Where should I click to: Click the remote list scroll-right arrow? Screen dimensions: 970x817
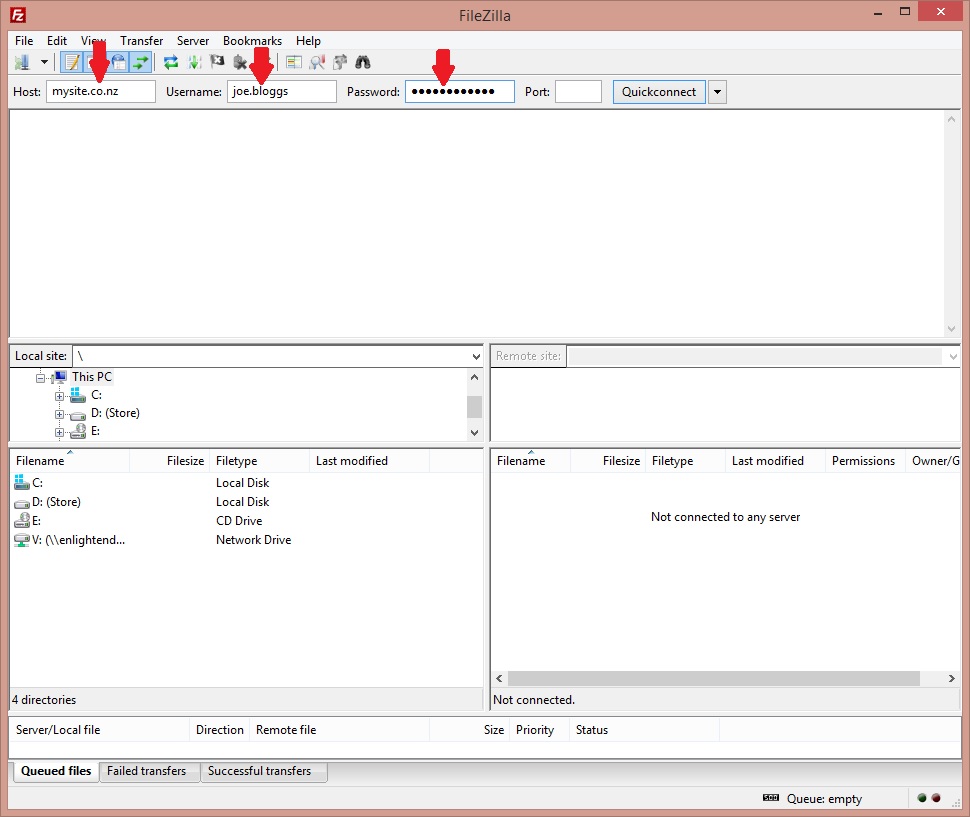tap(951, 678)
